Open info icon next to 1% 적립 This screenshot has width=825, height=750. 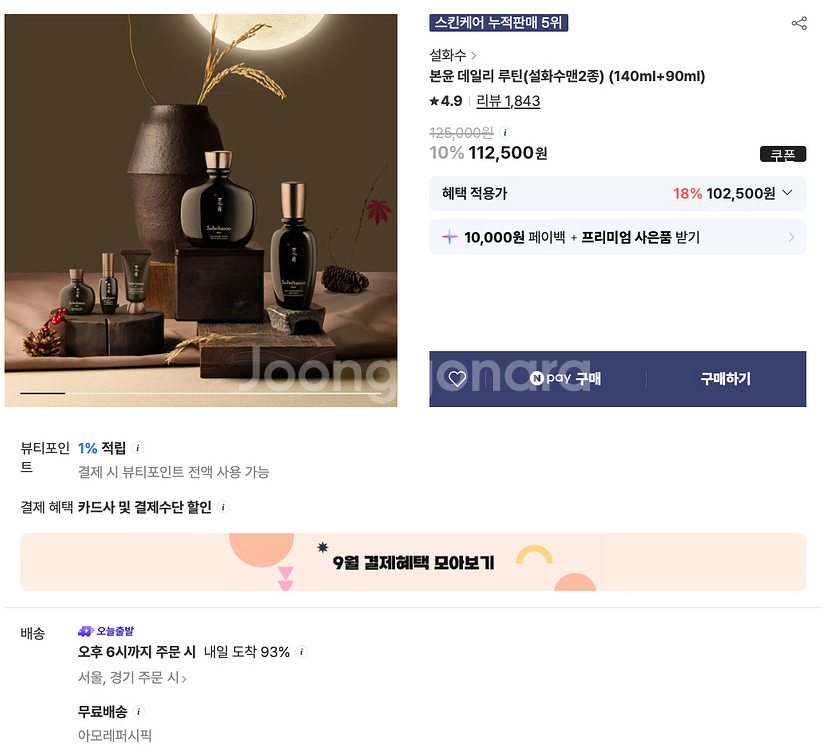(137, 448)
